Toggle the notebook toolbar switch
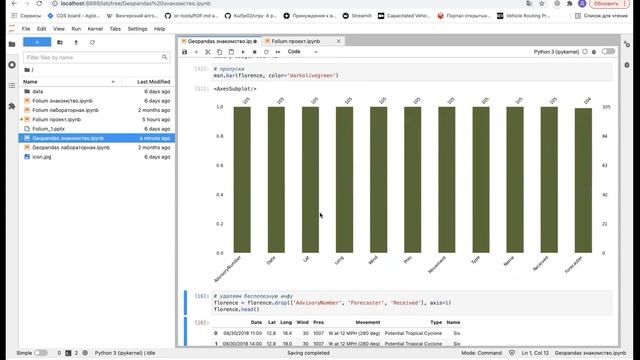This screenshot has width=640, height=360. (x=608, y=51)
